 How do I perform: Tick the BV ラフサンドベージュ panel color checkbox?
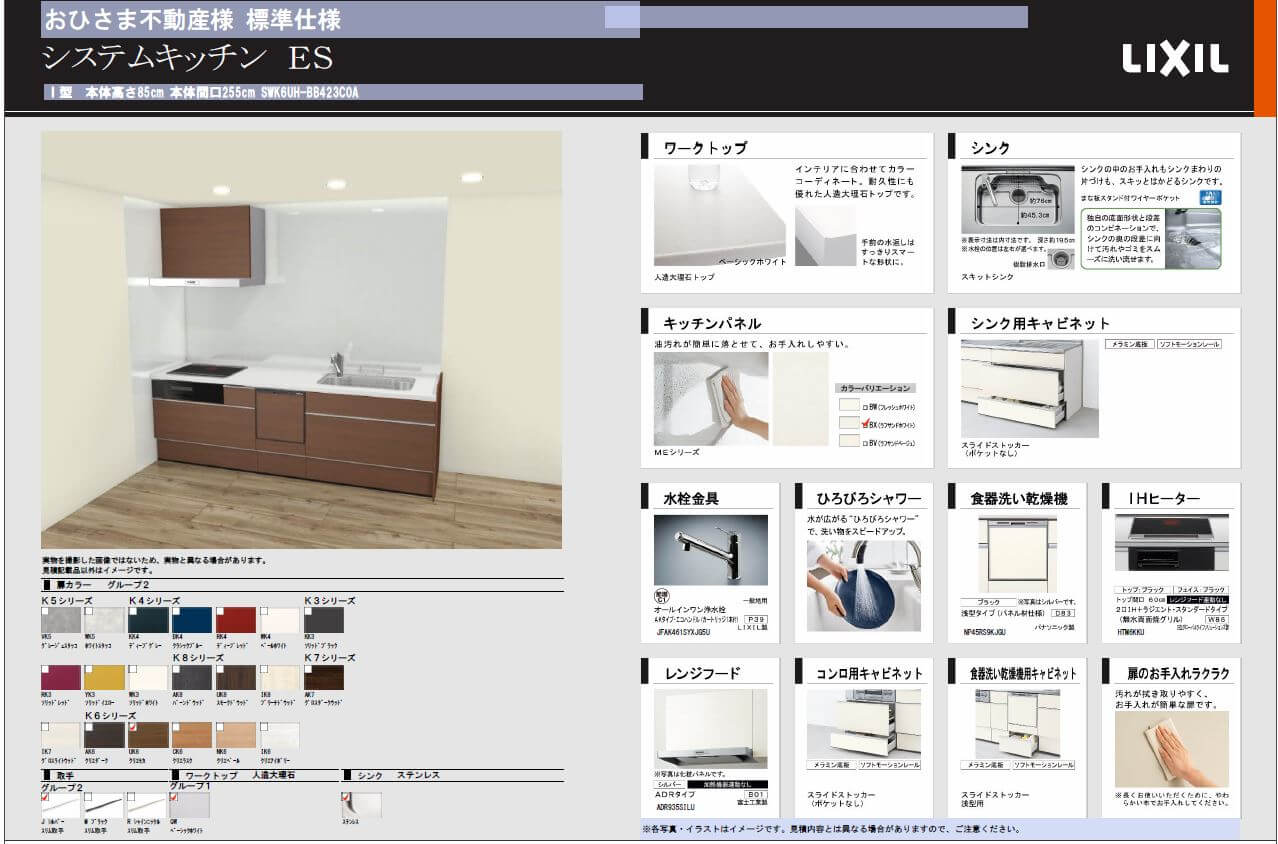point(864,442)
